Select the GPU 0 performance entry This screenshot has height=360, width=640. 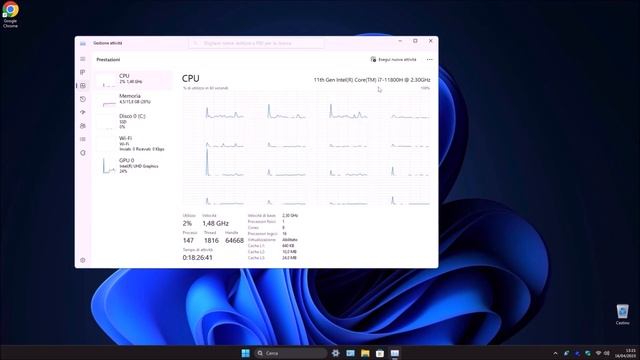(133, 165)
